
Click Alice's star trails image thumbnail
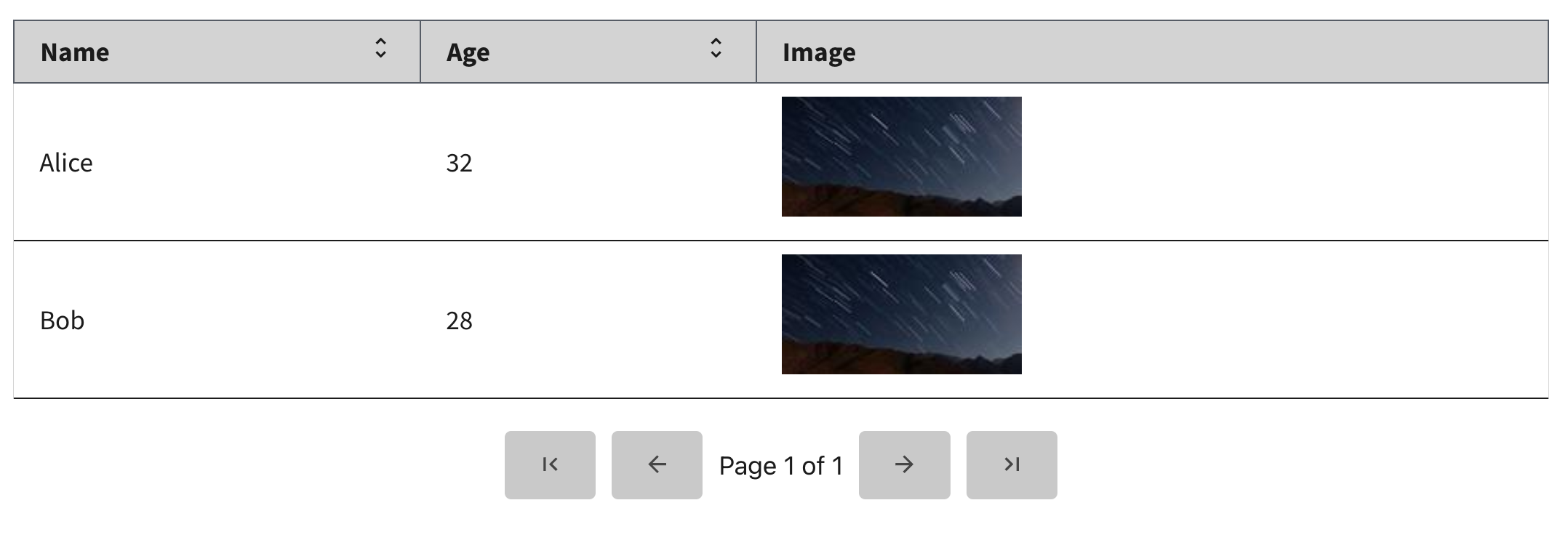[x=901, y=155]
